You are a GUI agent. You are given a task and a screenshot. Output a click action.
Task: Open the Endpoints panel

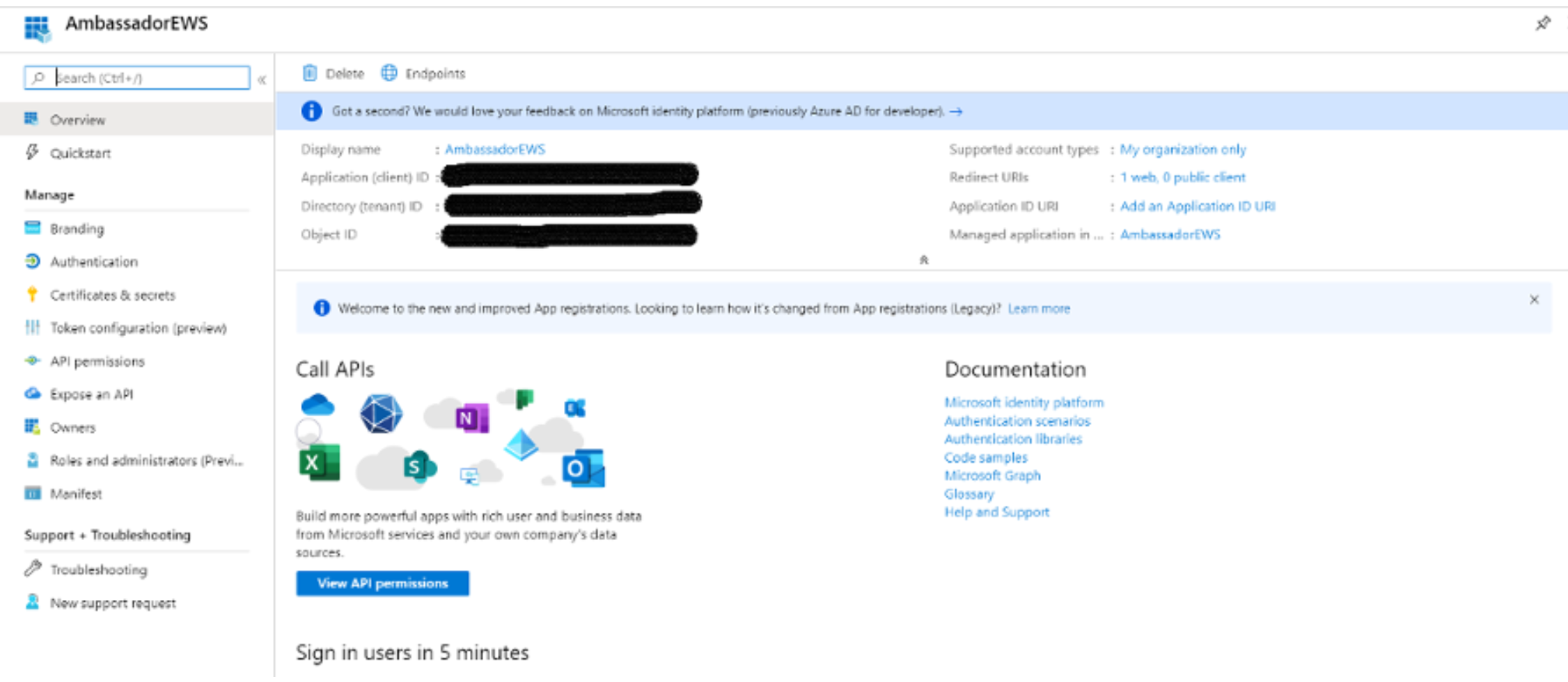click(424, 73)
